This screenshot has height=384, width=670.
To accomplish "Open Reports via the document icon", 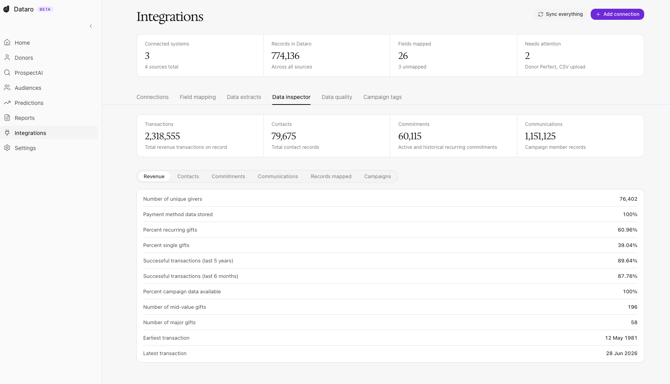I will pyautogui.click(x=7, y=117).
